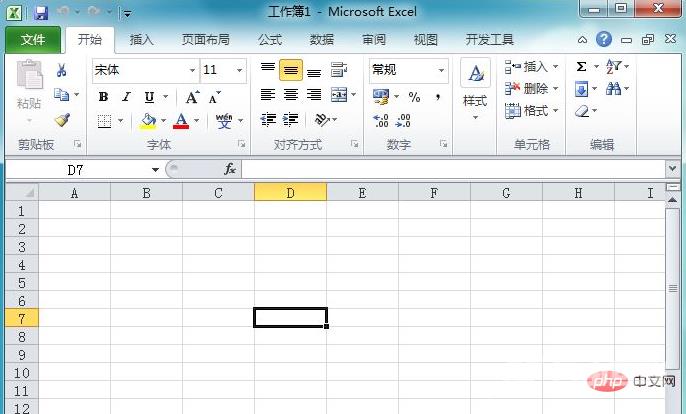Switch to the 插入 ribbon tab

(x=142, y=40)
